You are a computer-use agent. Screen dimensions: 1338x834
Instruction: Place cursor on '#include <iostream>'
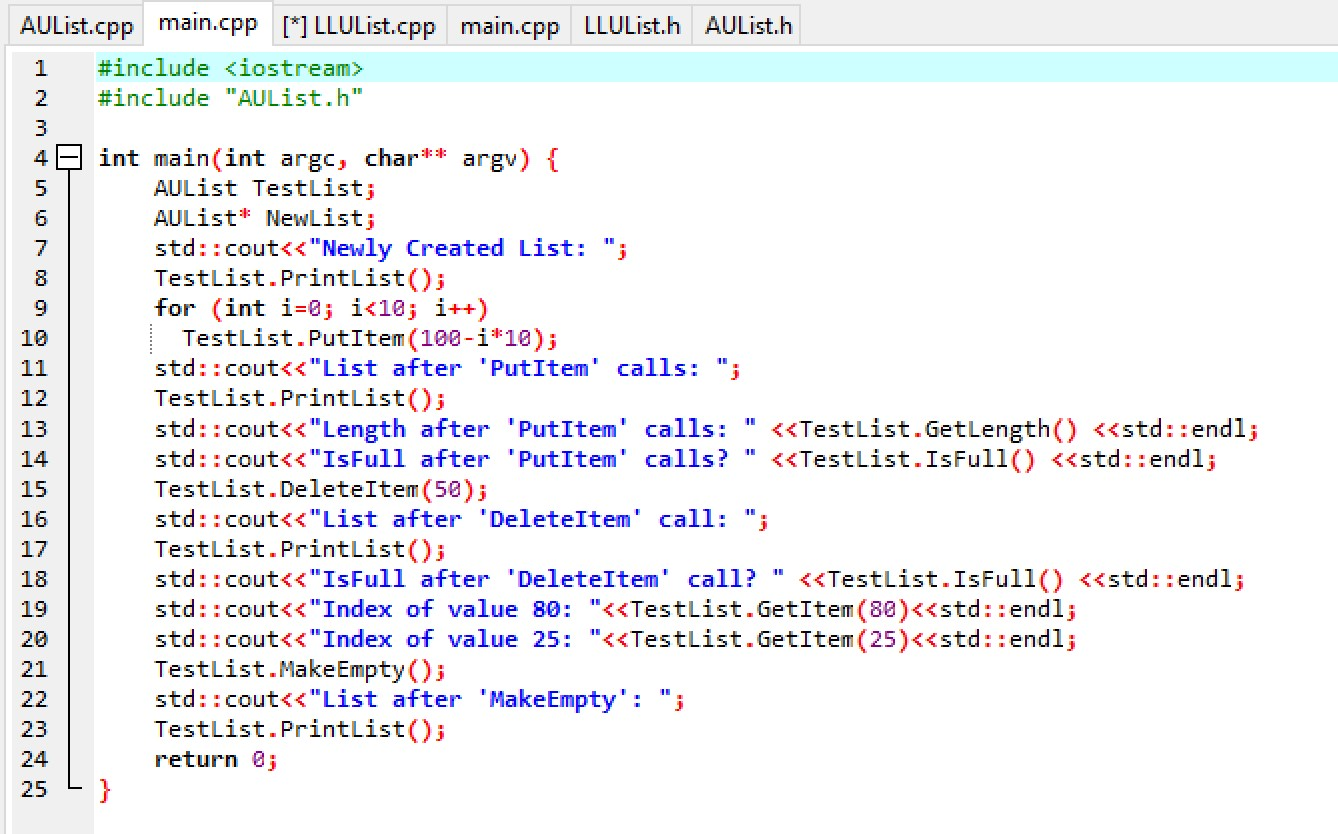coord(231,68)
